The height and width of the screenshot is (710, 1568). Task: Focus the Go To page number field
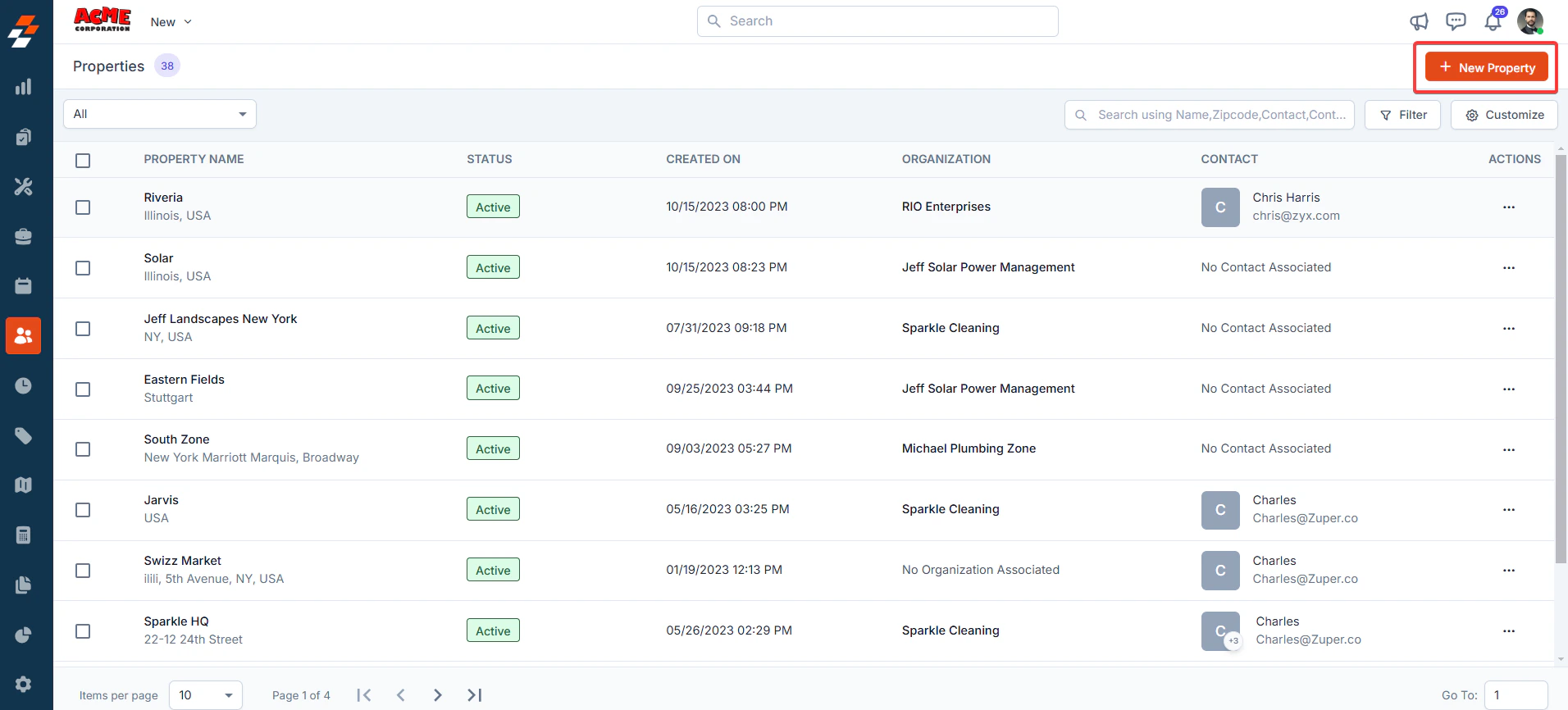[x=1516, y=695]
